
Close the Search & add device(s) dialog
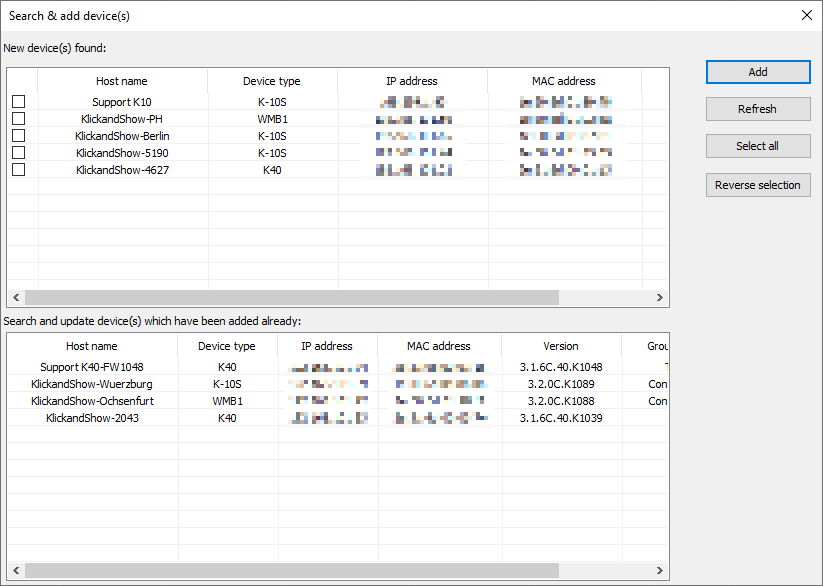[807, 15]
